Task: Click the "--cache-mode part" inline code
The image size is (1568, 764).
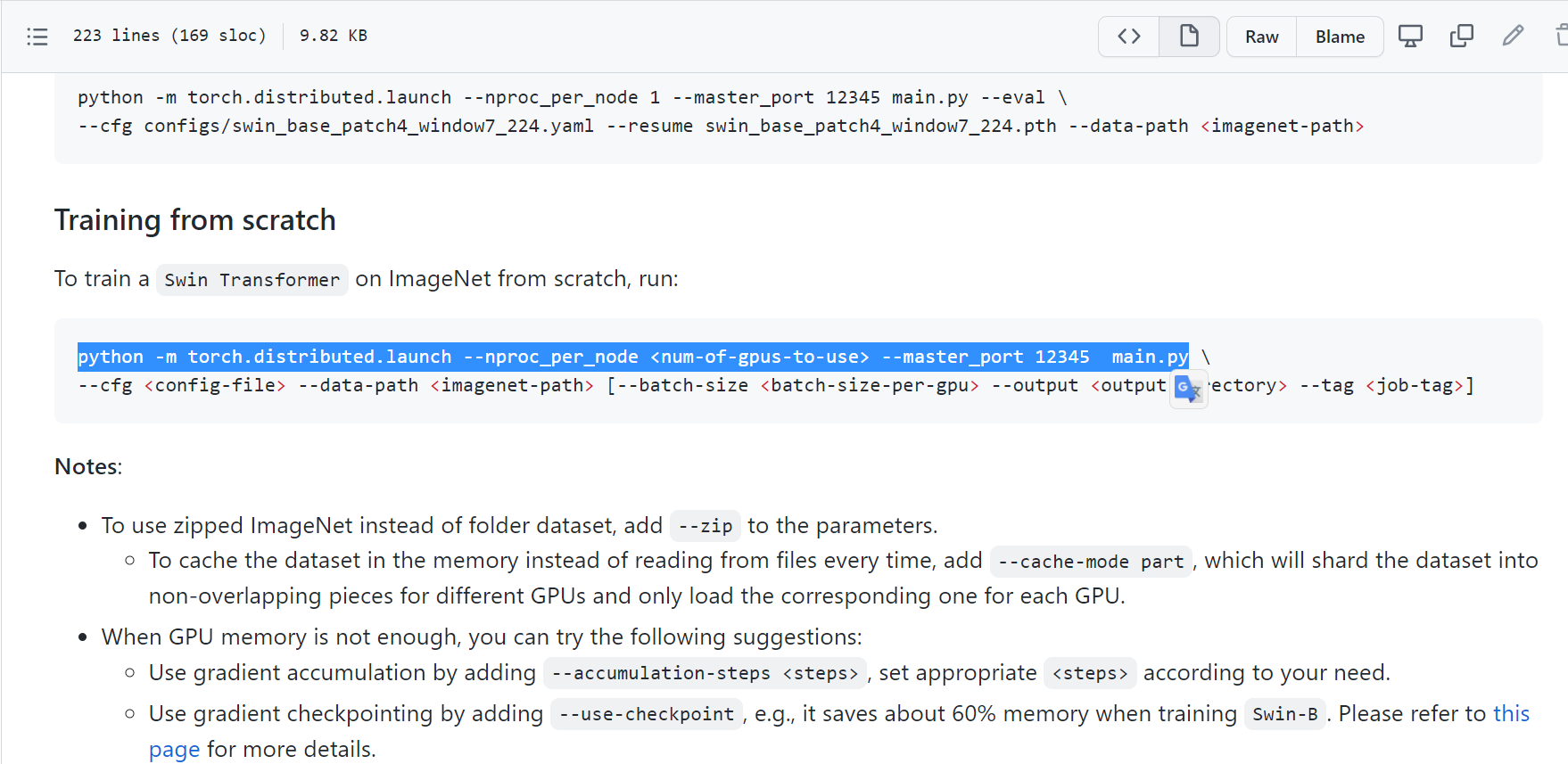Action: pyautogui.click(x=1091, y=562)
